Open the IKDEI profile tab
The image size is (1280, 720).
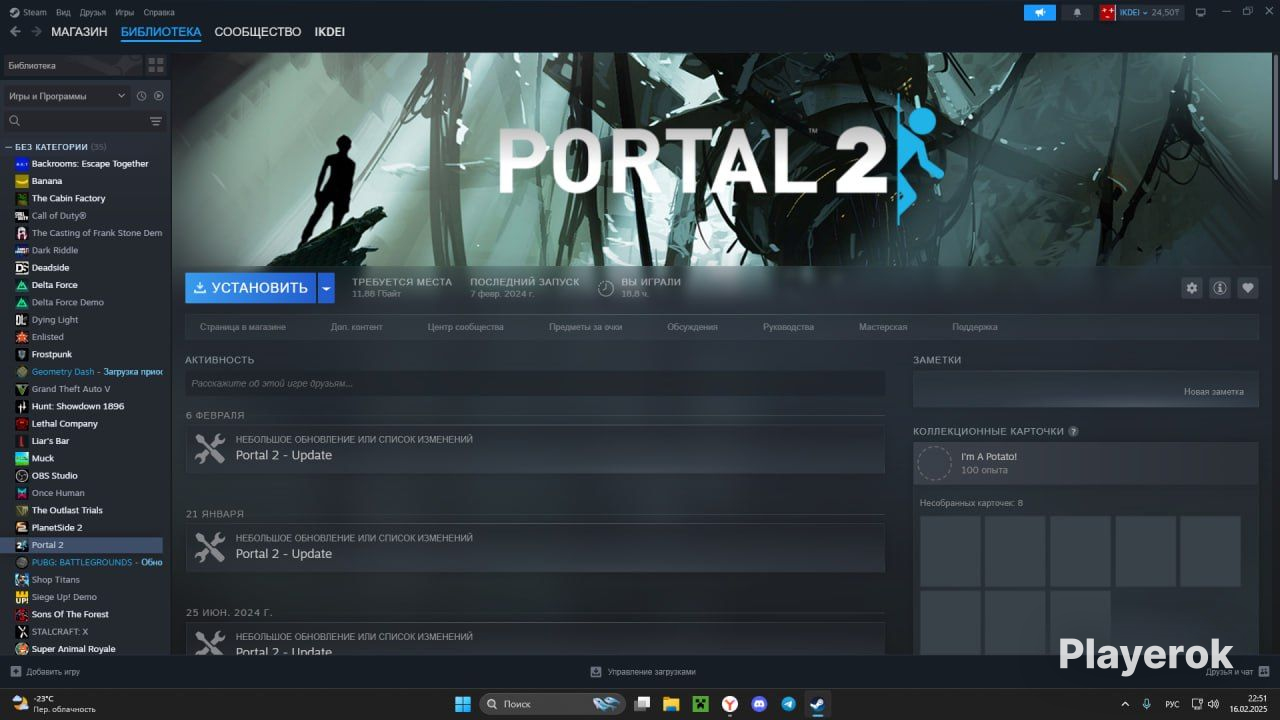pyautogui.click(x=330, y=32)
